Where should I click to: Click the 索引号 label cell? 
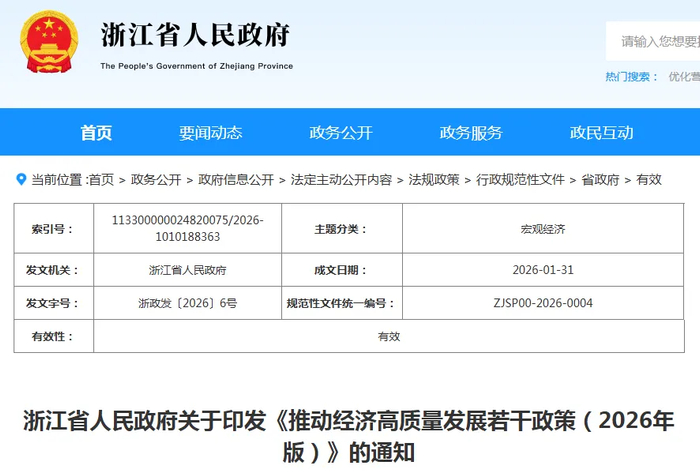pyautogui.click(x=54, y=229)
